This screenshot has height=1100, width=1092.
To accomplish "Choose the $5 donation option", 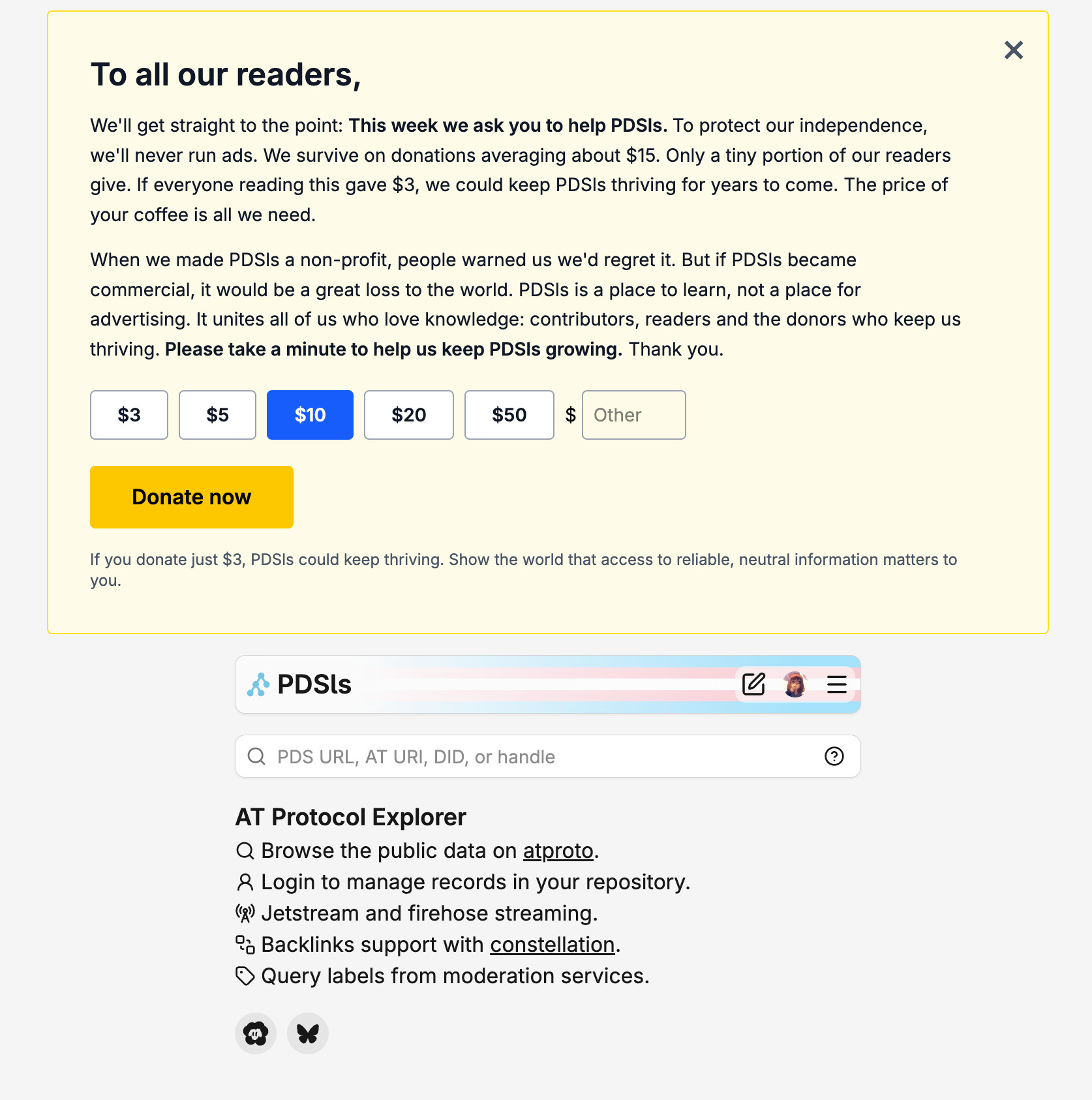I will (x=217, y=415).
